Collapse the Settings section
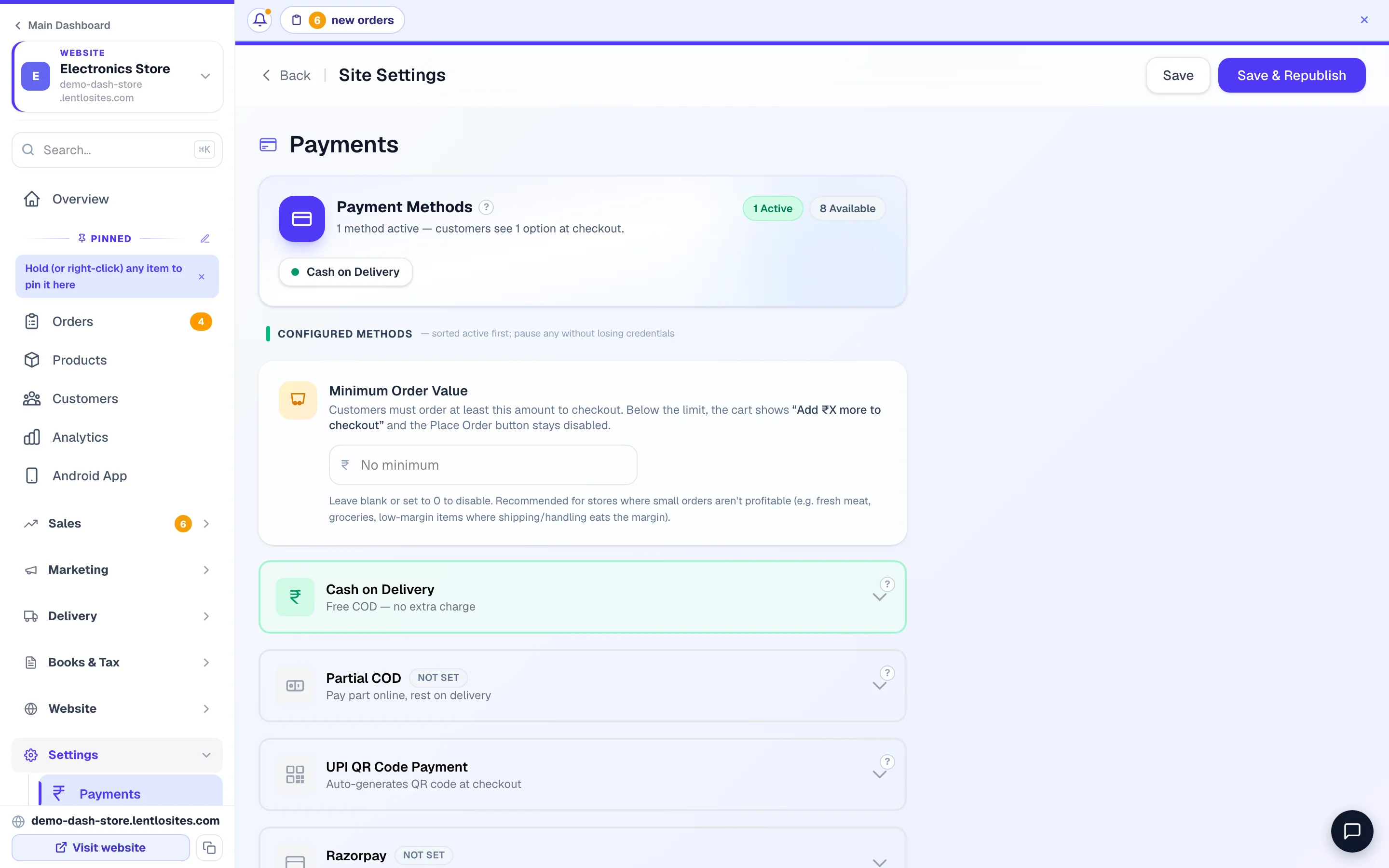Viewport: 1389px width, 868px height. (117, 755)
